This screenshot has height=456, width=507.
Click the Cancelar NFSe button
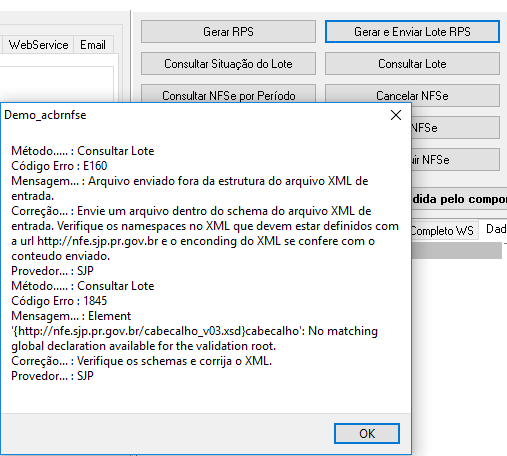click(x=412, y=94)
